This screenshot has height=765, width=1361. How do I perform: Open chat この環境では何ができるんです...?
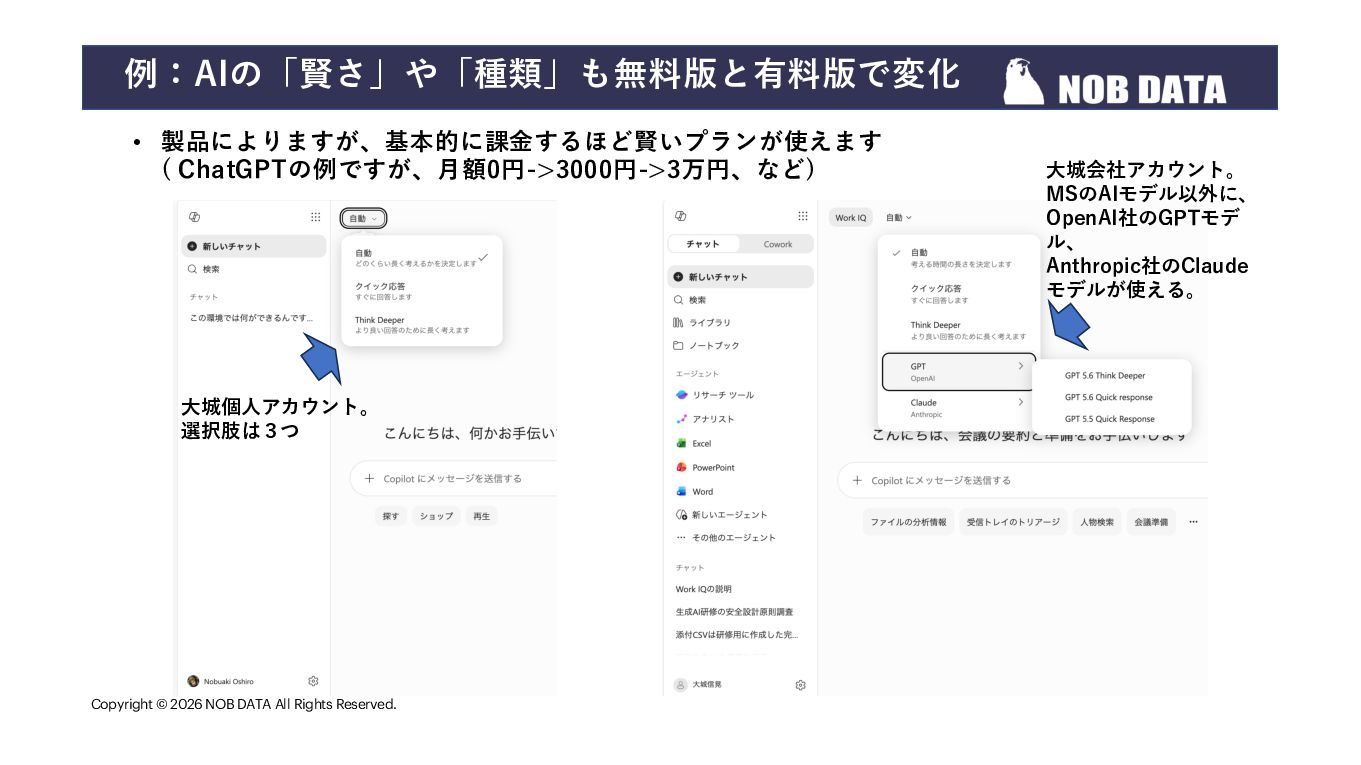pyautogui.click(x=254, y=318)
